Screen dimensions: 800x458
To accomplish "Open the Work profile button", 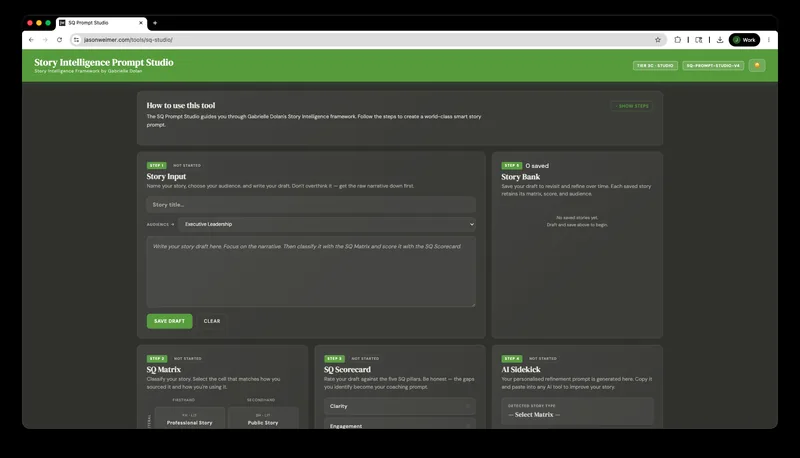I will pyautogui.click(x=744, y=40).
